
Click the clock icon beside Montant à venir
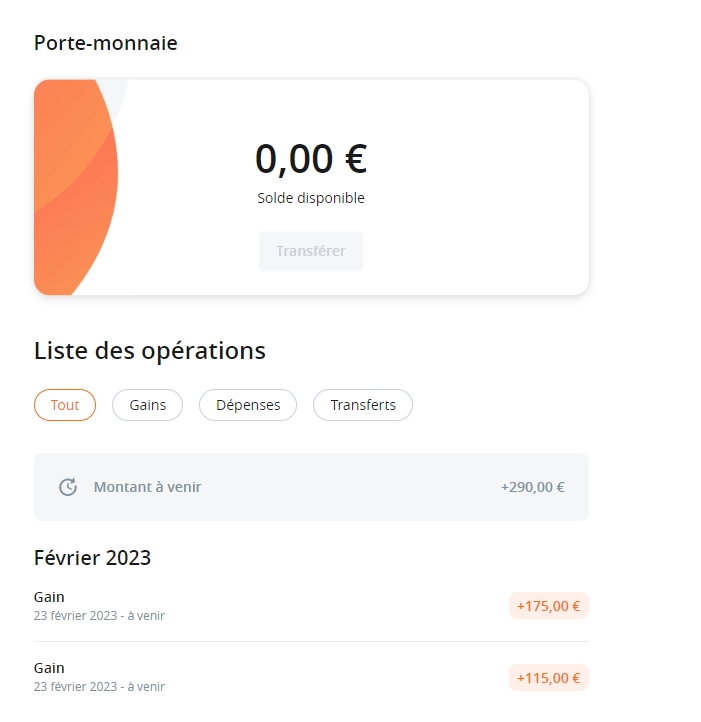tap(68, 487)
